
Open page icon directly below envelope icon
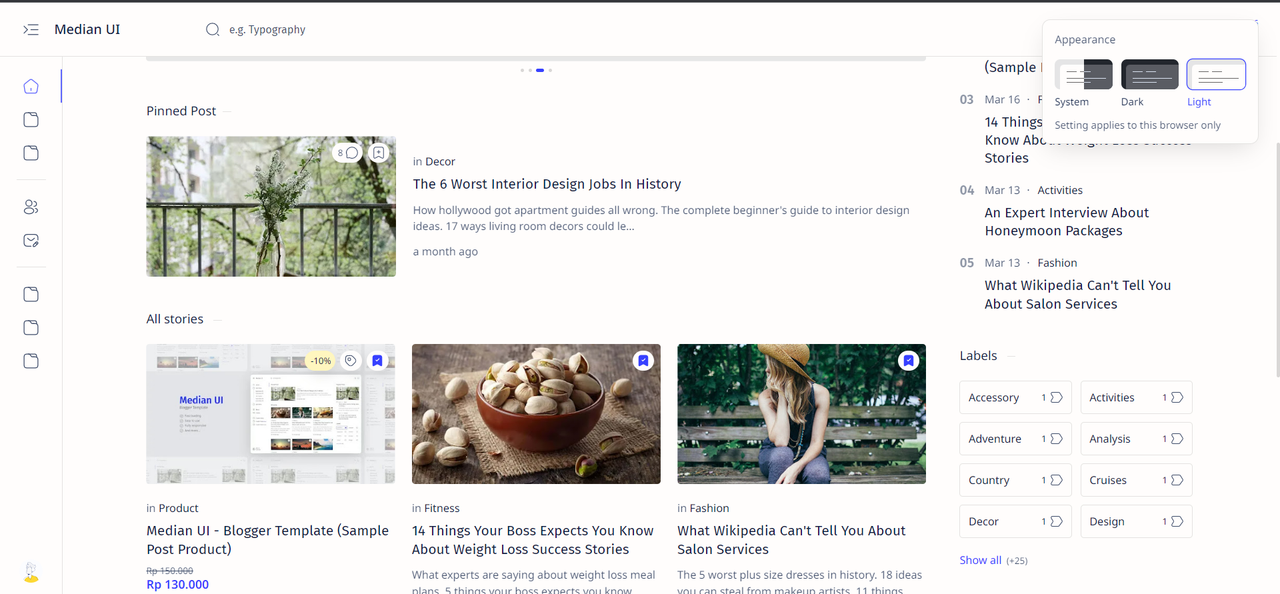(31, 294)
